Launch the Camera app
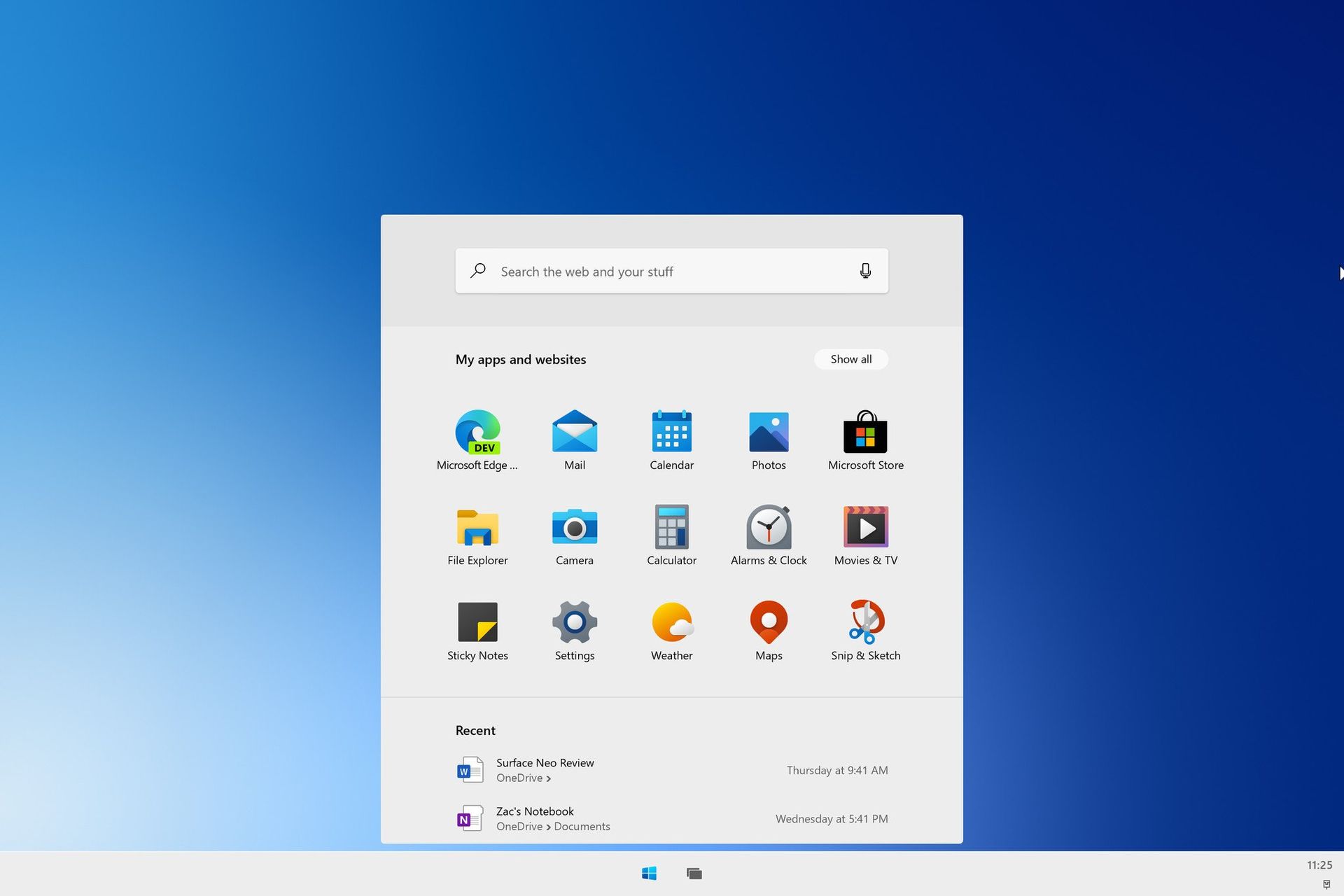 tap(574, 527)
